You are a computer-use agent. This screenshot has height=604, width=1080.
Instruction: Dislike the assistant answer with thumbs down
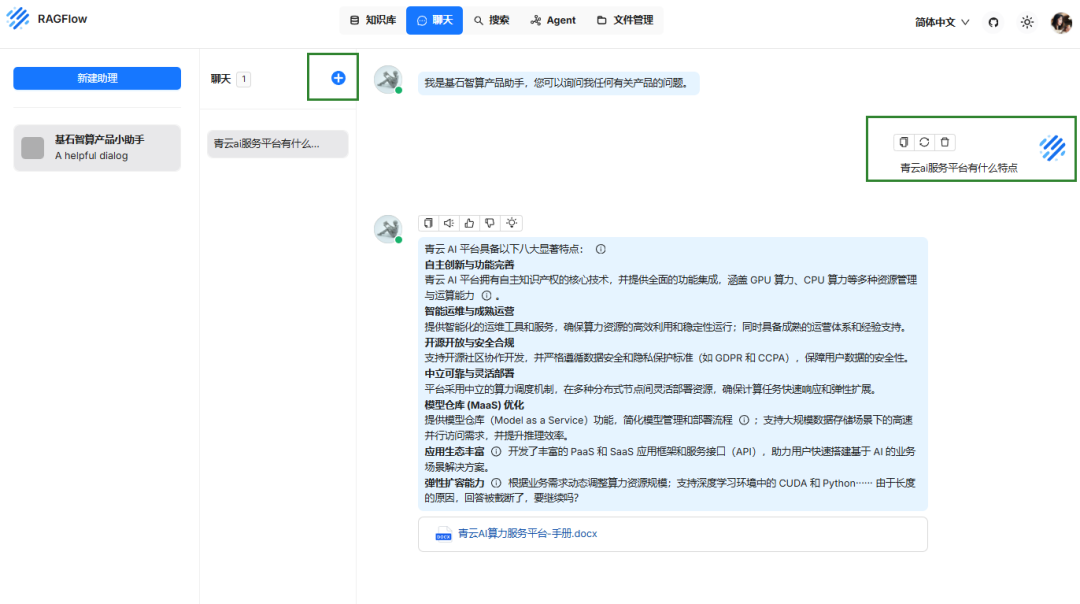pyautogui.click(x=490, y=222)
